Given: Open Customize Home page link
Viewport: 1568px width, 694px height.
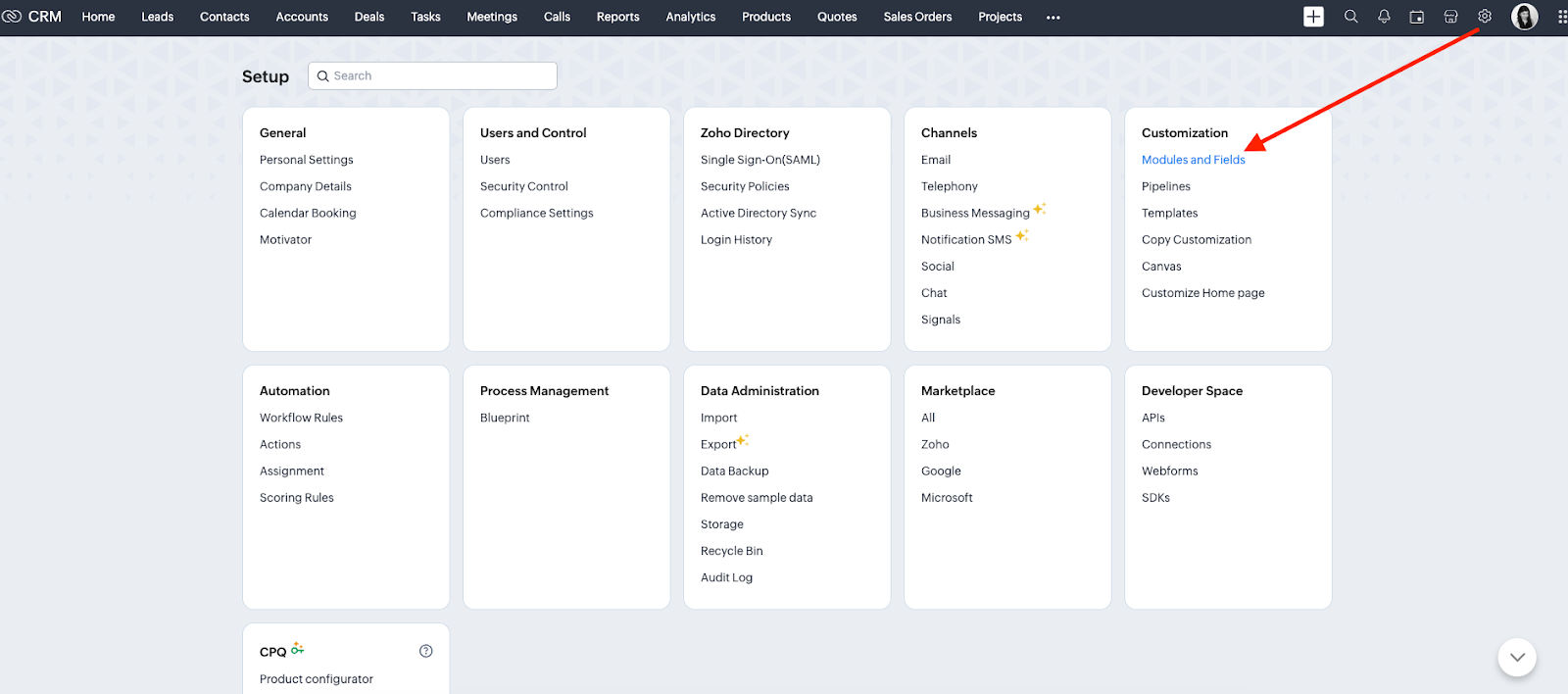Looking at the screenshot, I should (x=1203, y=293).
